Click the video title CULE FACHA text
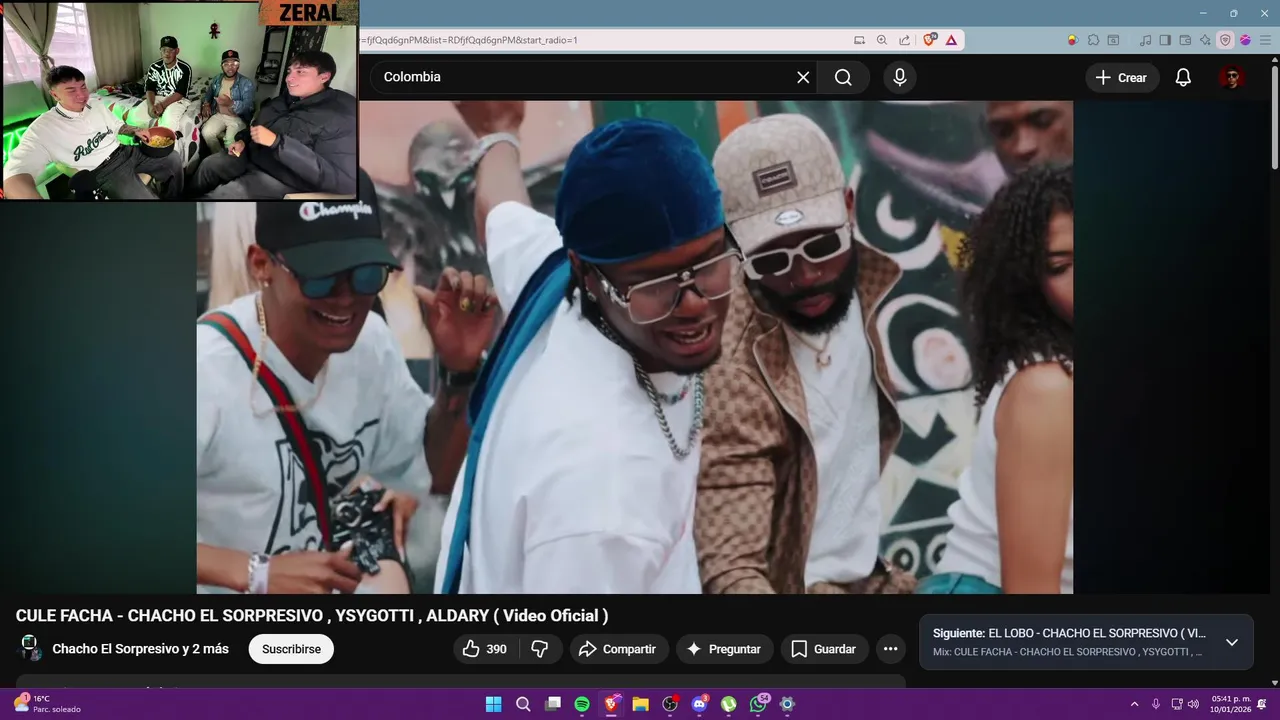The height and width of the screenshot is (720, 1280). coord(312,616)
